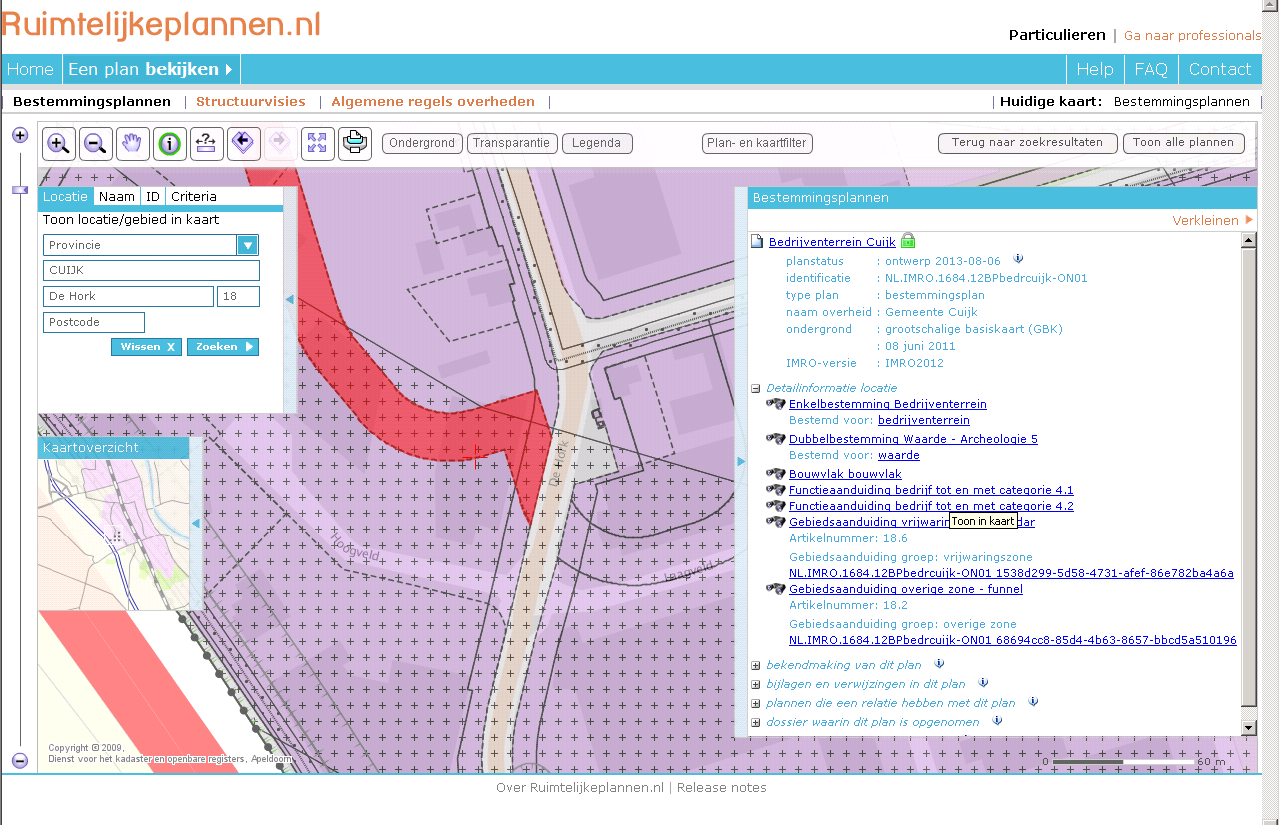Switch to the Criteria search tab
1280x825 pixels.
(x=193, y=197)
